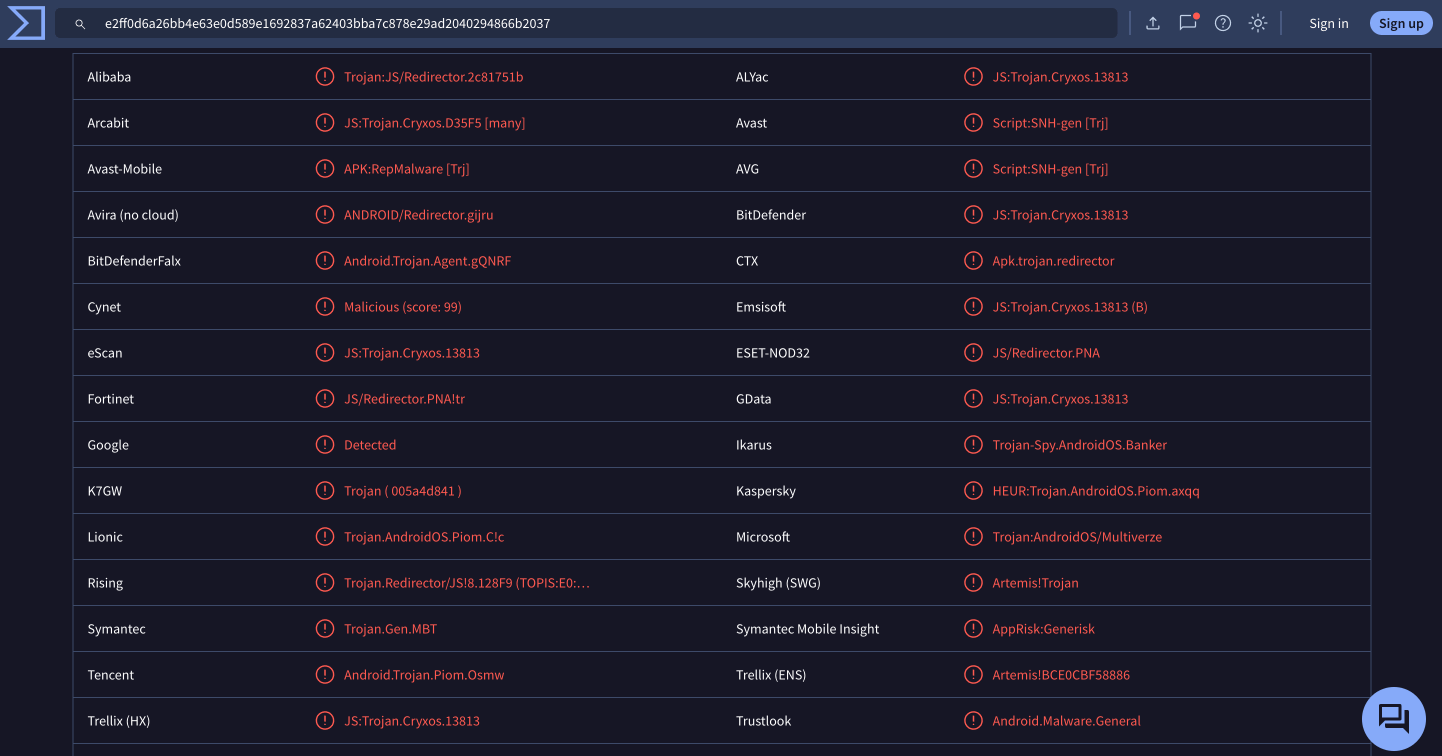Click Sign in
Viewport: 1442px width, 756px height.
1328,22
